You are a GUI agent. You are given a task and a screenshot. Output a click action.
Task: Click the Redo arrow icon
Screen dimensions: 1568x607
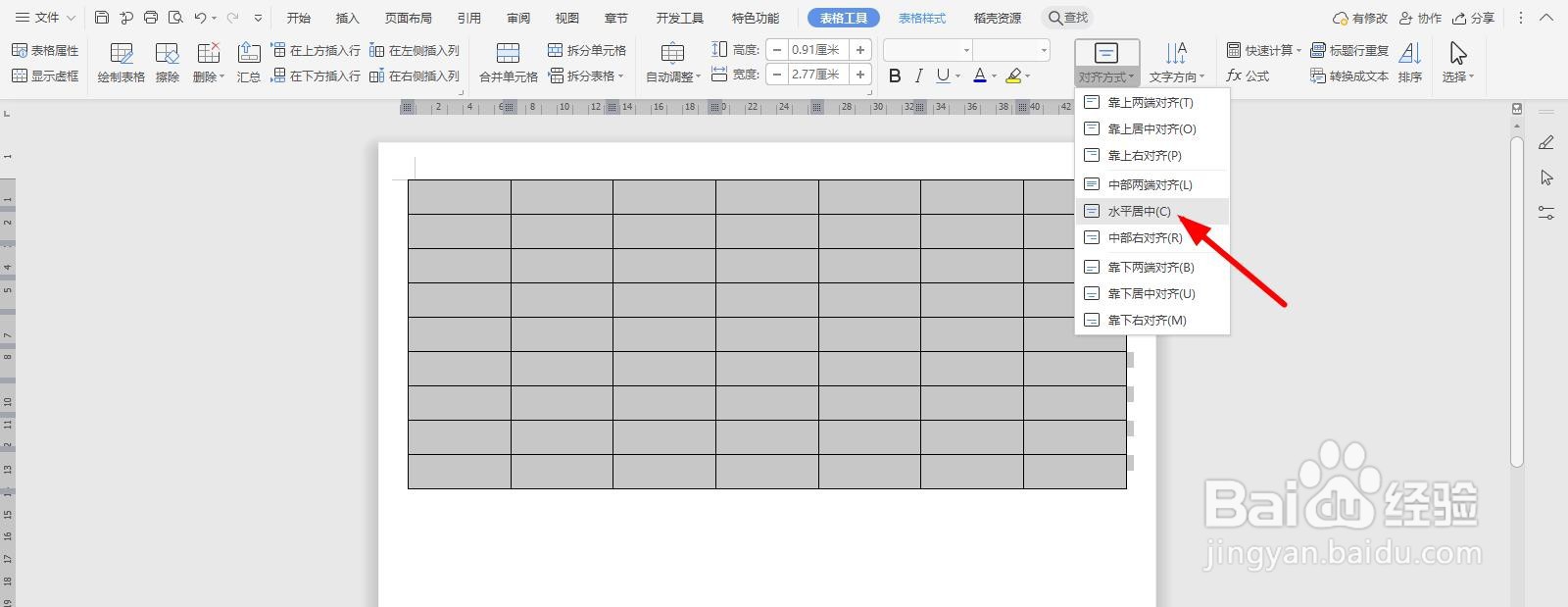232,18
